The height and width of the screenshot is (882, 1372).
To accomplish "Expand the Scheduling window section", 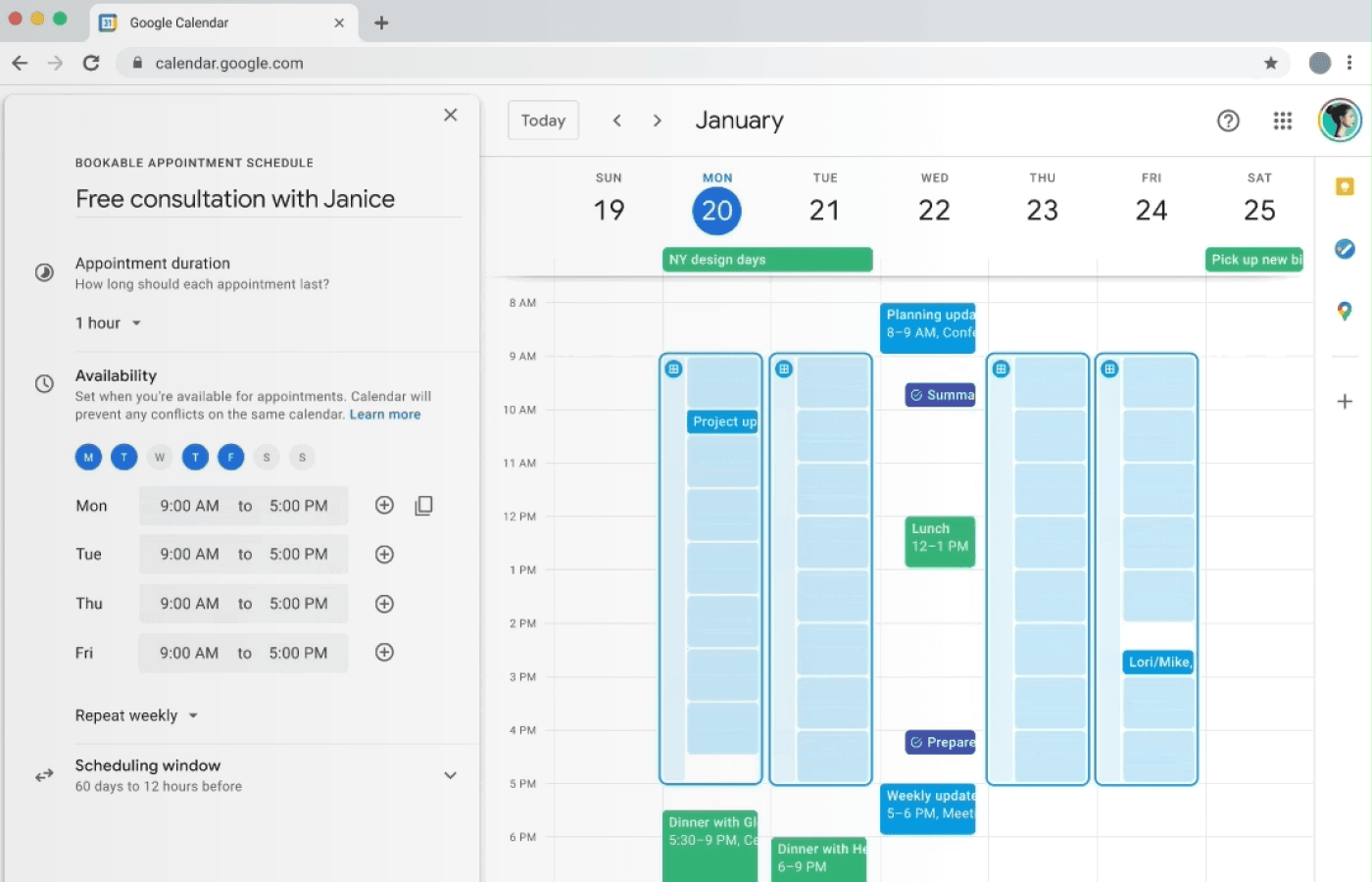I will 450,775.
